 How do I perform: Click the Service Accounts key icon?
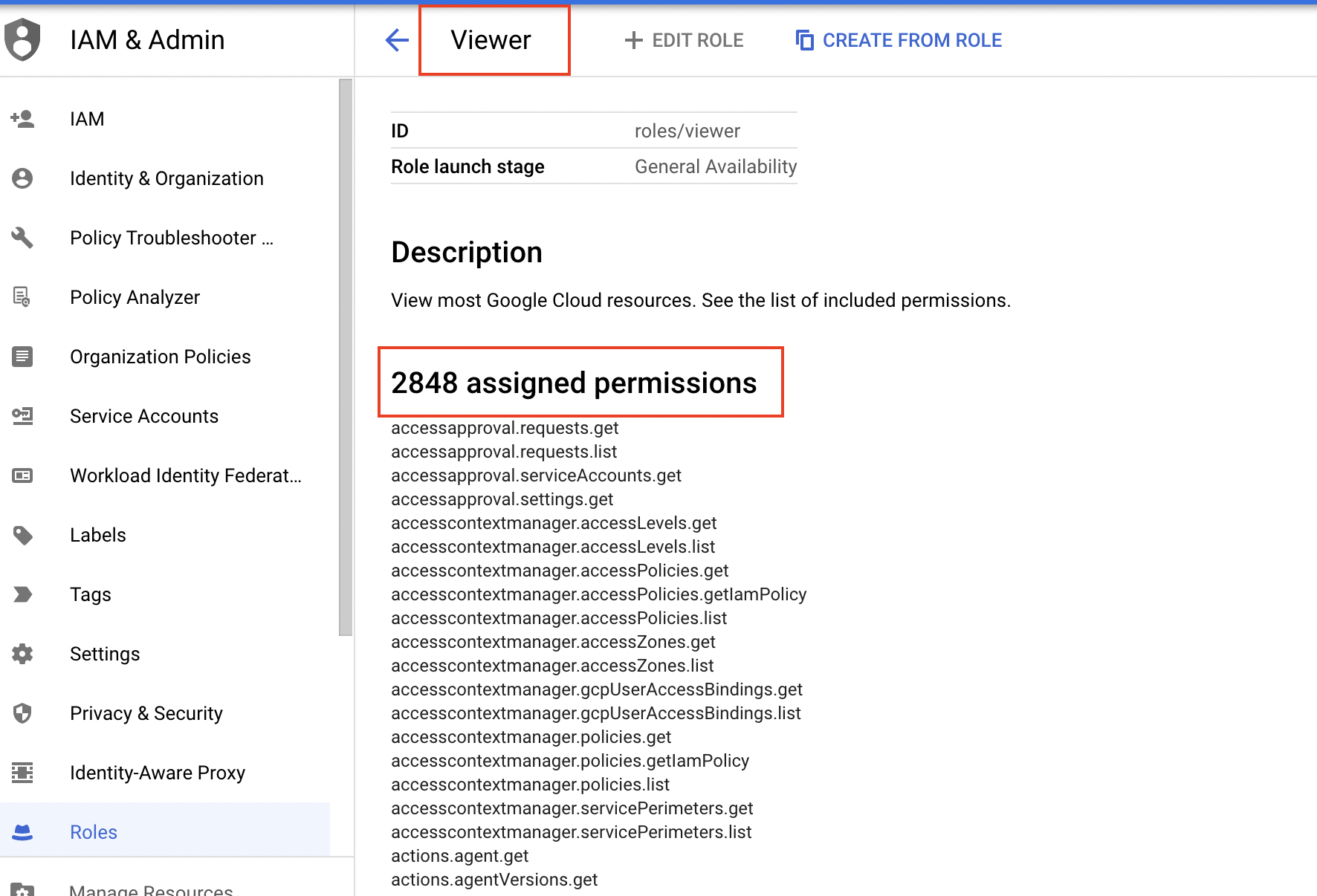click(22, 416)
